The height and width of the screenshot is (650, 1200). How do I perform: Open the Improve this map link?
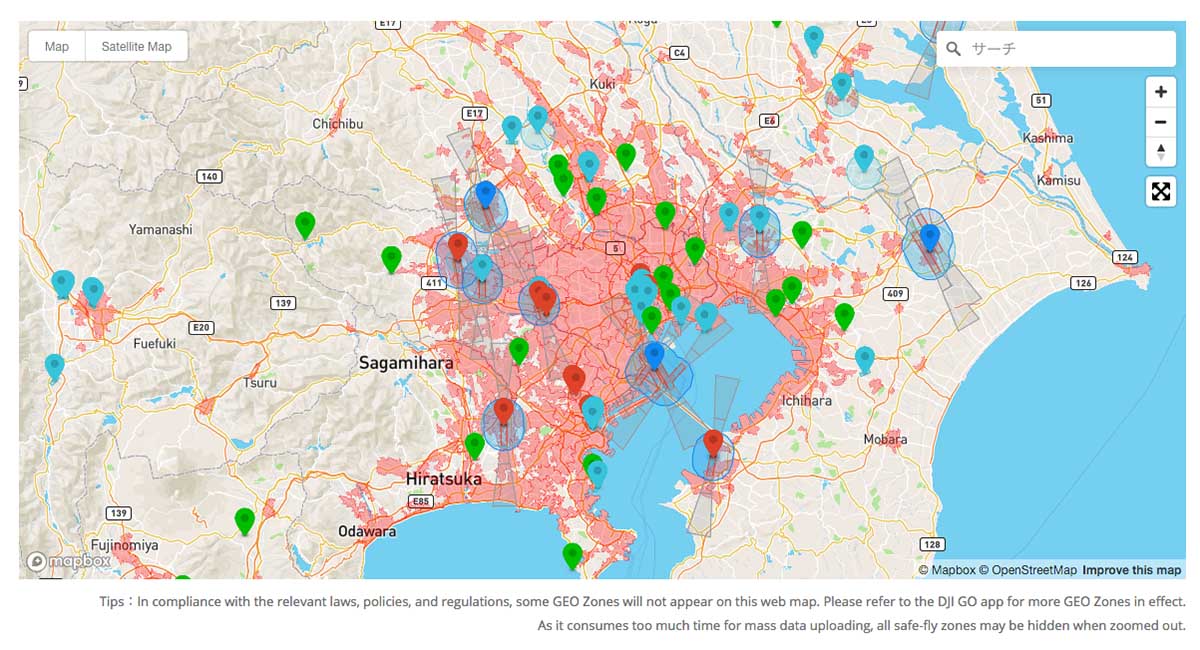(x=1131, y=570)
